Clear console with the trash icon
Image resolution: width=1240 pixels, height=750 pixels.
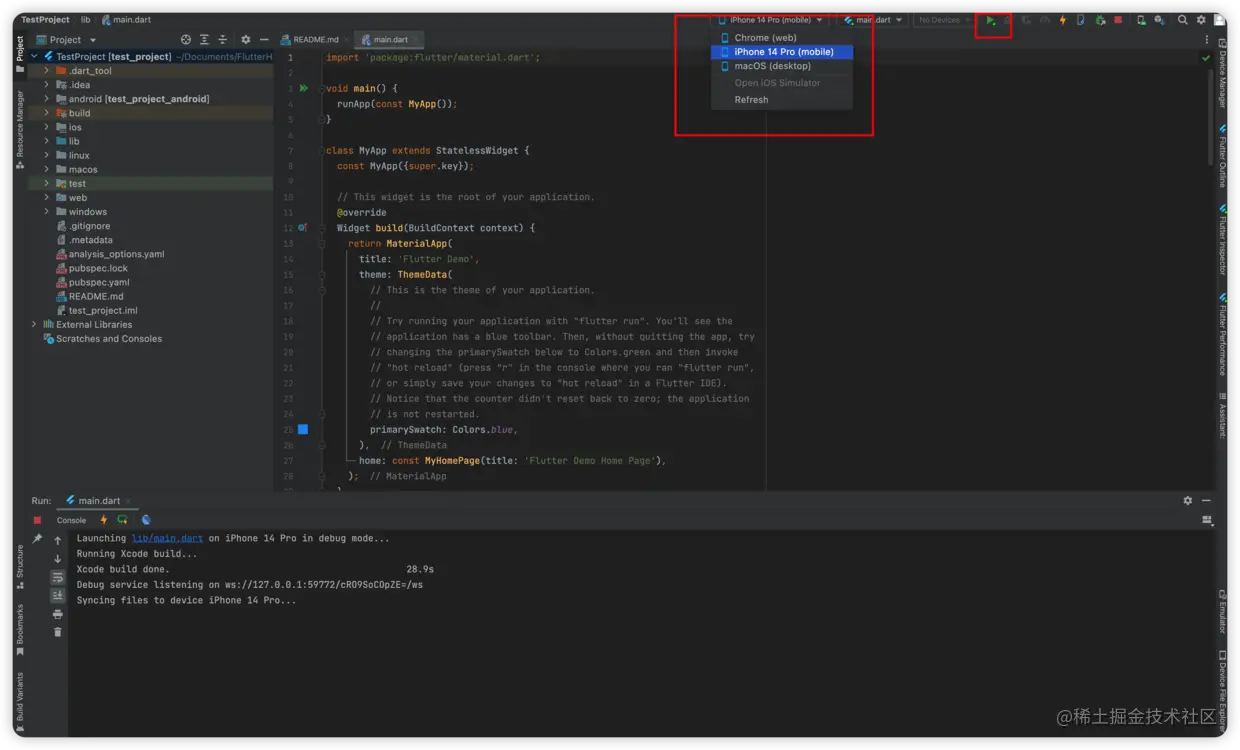click(58, 631)
